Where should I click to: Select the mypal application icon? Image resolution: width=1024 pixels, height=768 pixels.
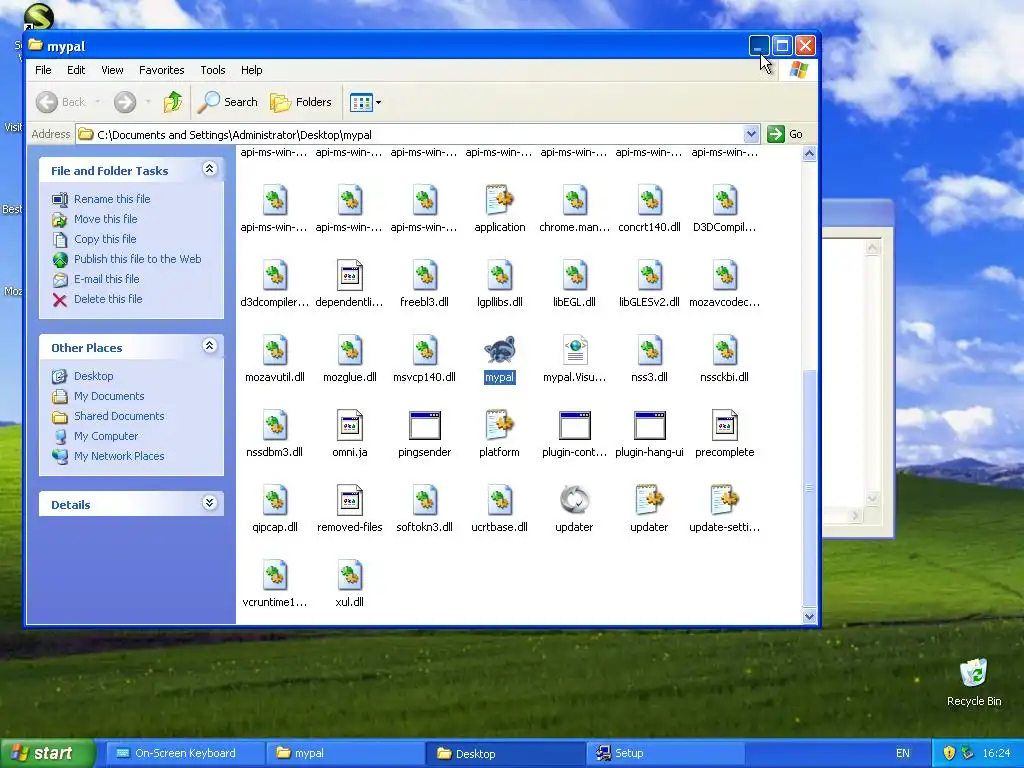500,351
